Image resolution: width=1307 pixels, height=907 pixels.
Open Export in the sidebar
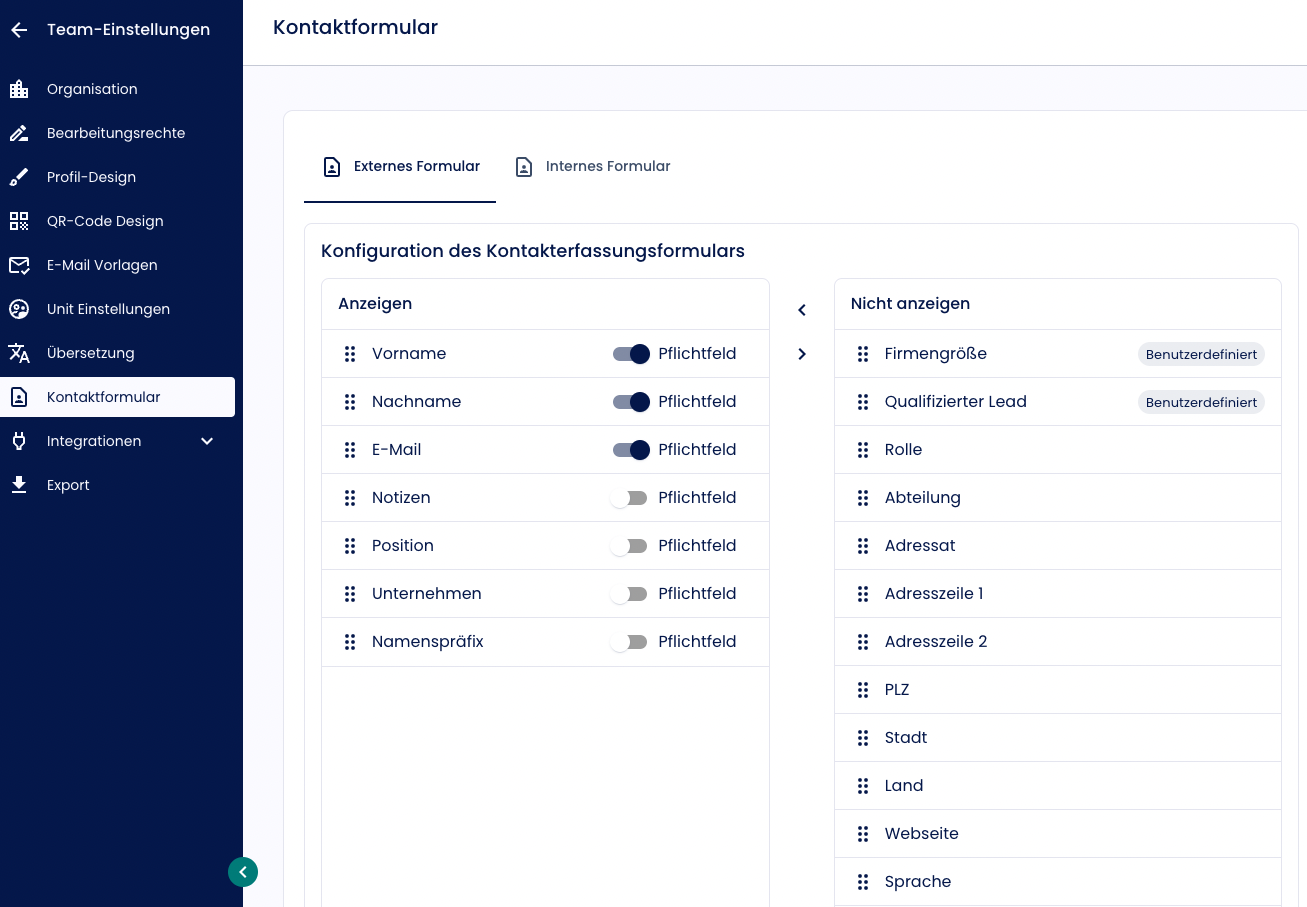[x=118, y=485]
